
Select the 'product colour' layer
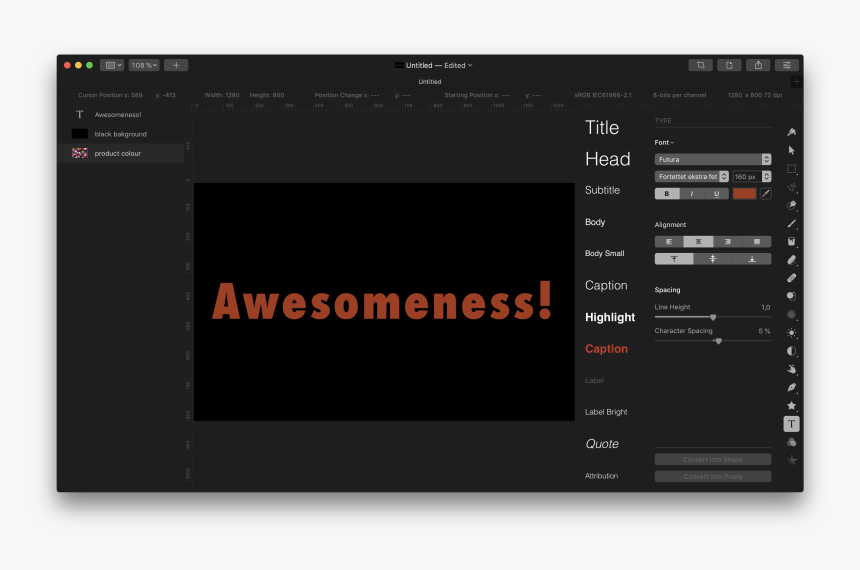coord(118,153)
